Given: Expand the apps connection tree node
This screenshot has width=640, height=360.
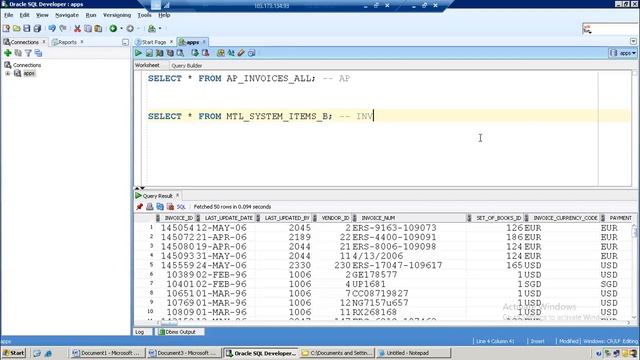Looking at the screenshot, I should [7, 73].
